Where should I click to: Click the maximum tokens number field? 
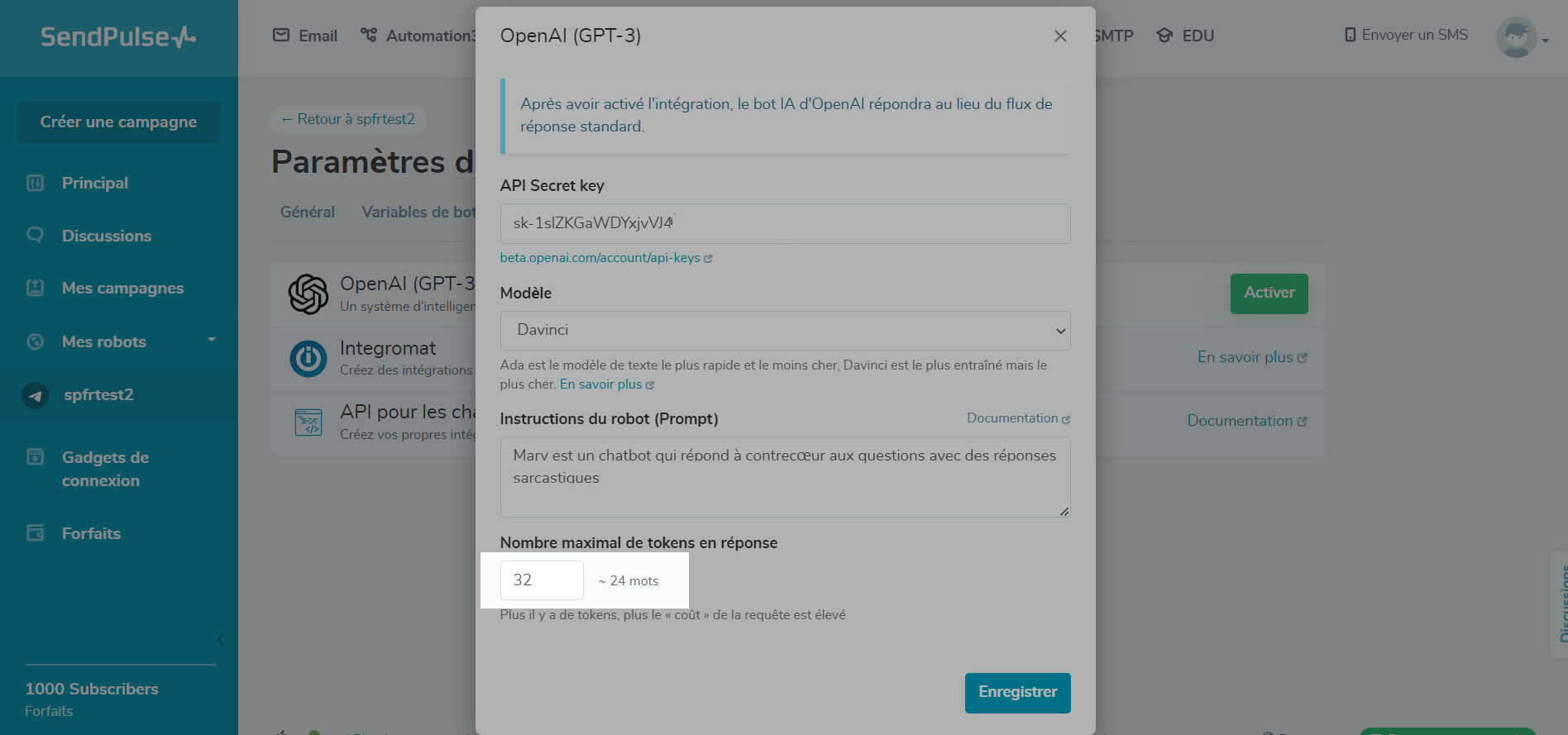pos(542,580)
